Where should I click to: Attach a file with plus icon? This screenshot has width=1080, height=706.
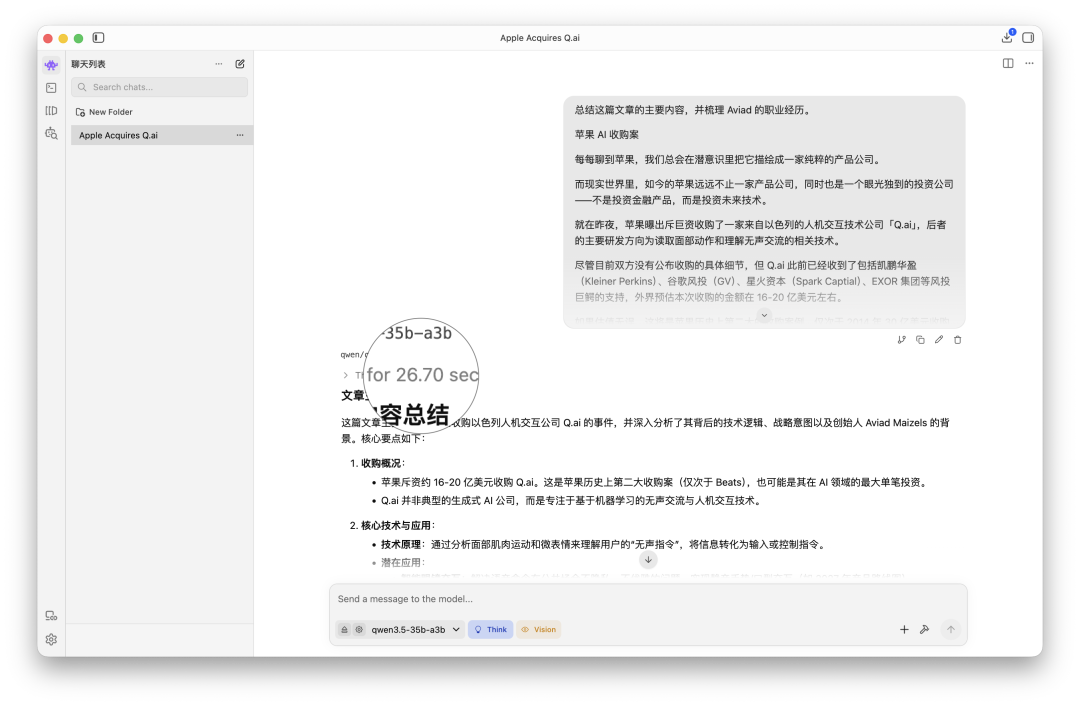[904, 630]
